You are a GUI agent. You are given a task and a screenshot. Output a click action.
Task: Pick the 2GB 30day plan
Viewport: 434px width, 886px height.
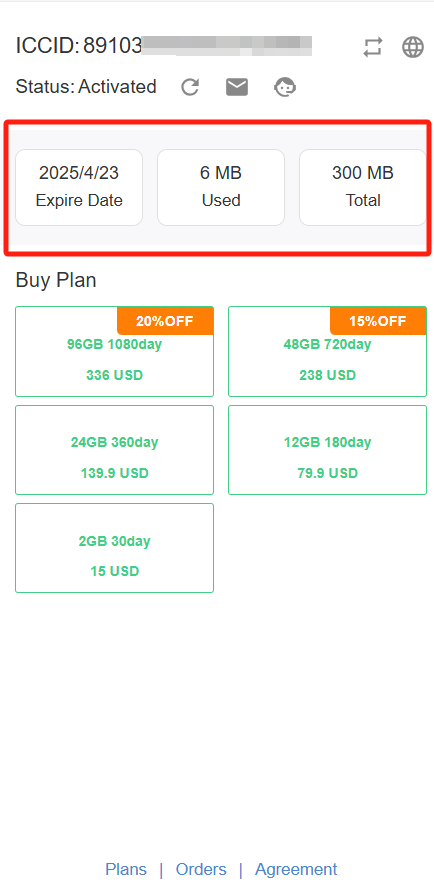tap(114, 548)
